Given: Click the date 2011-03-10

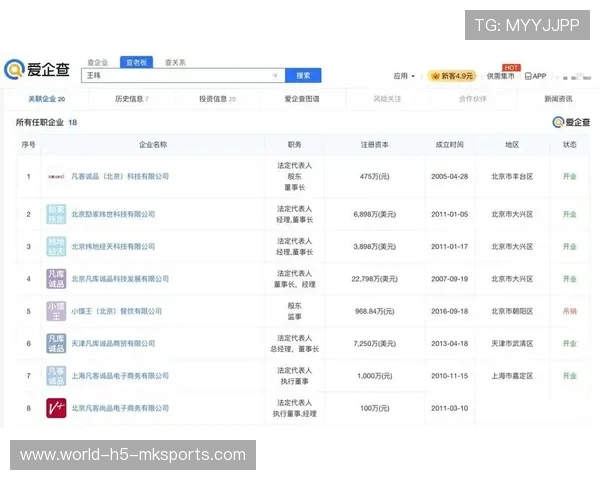Looking at the screenshot, I should click(450, 408).
